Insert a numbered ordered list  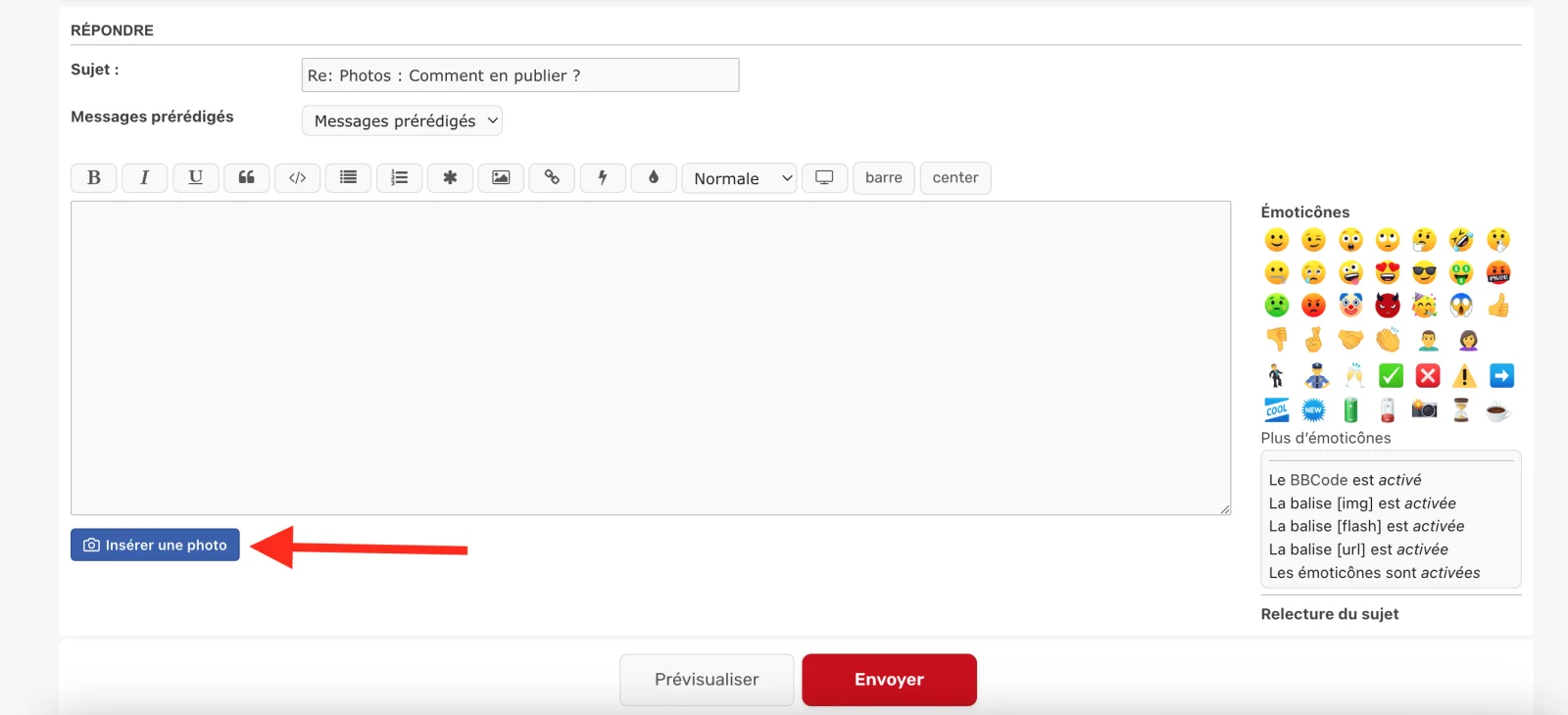click(x=399, y=177)
